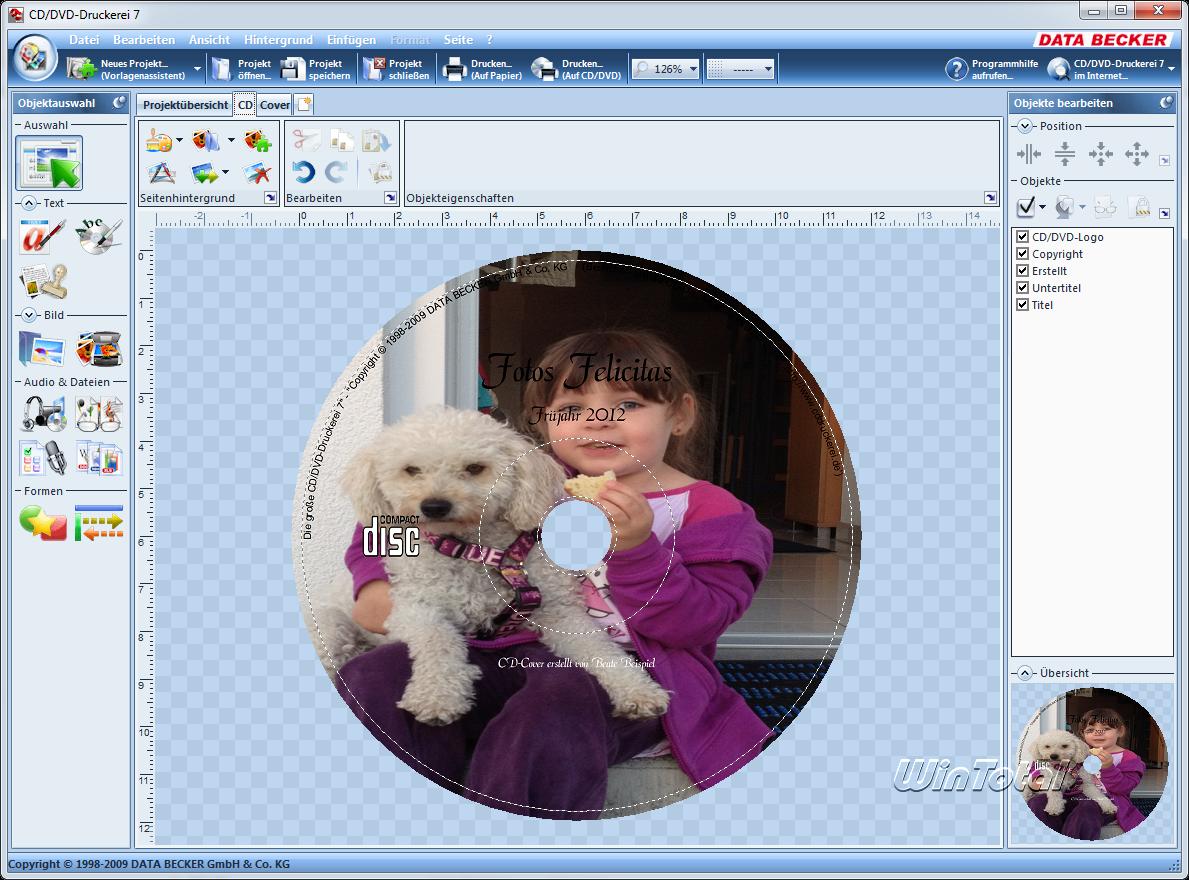Collapse the Übersicht section
The height and width of the screenshot is (880, 1189).
[1025, 673]
